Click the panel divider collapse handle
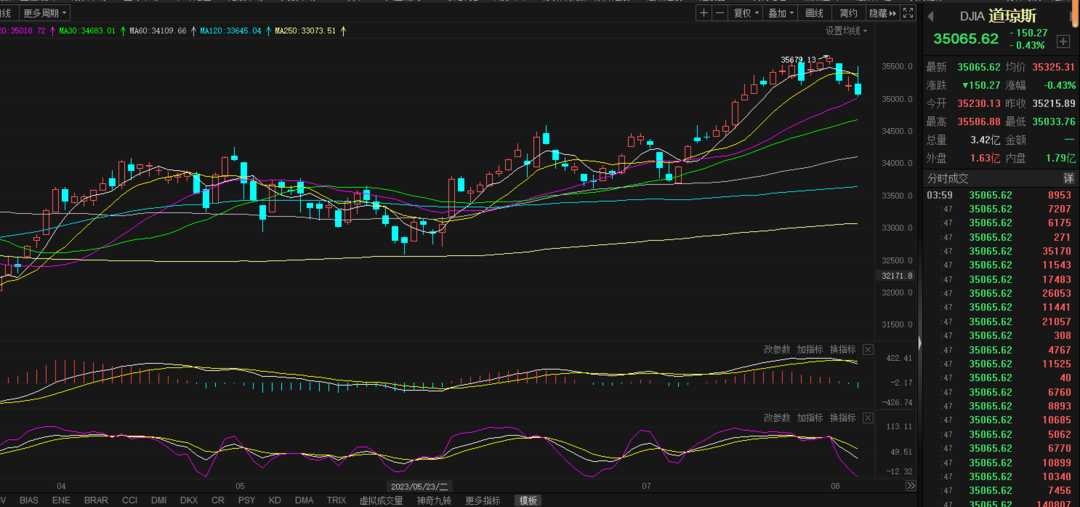Image resolution: width=1080 pixels, height=507 pixels. coord(910,485)
